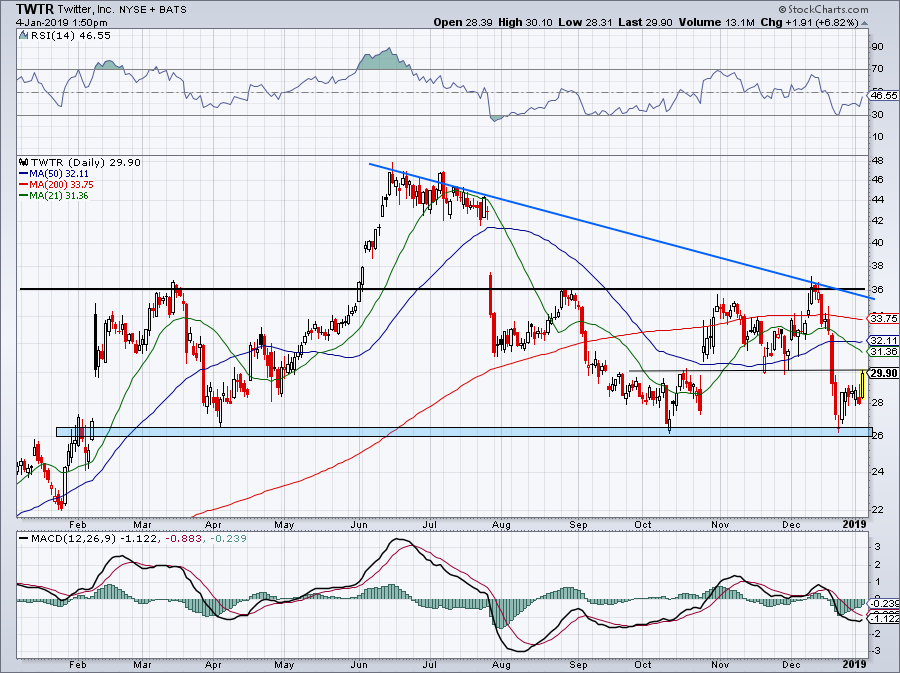The image size is (900, 673).
Task: Click the RSI area icon beside RSI(14)
Action: pos(23,36)
